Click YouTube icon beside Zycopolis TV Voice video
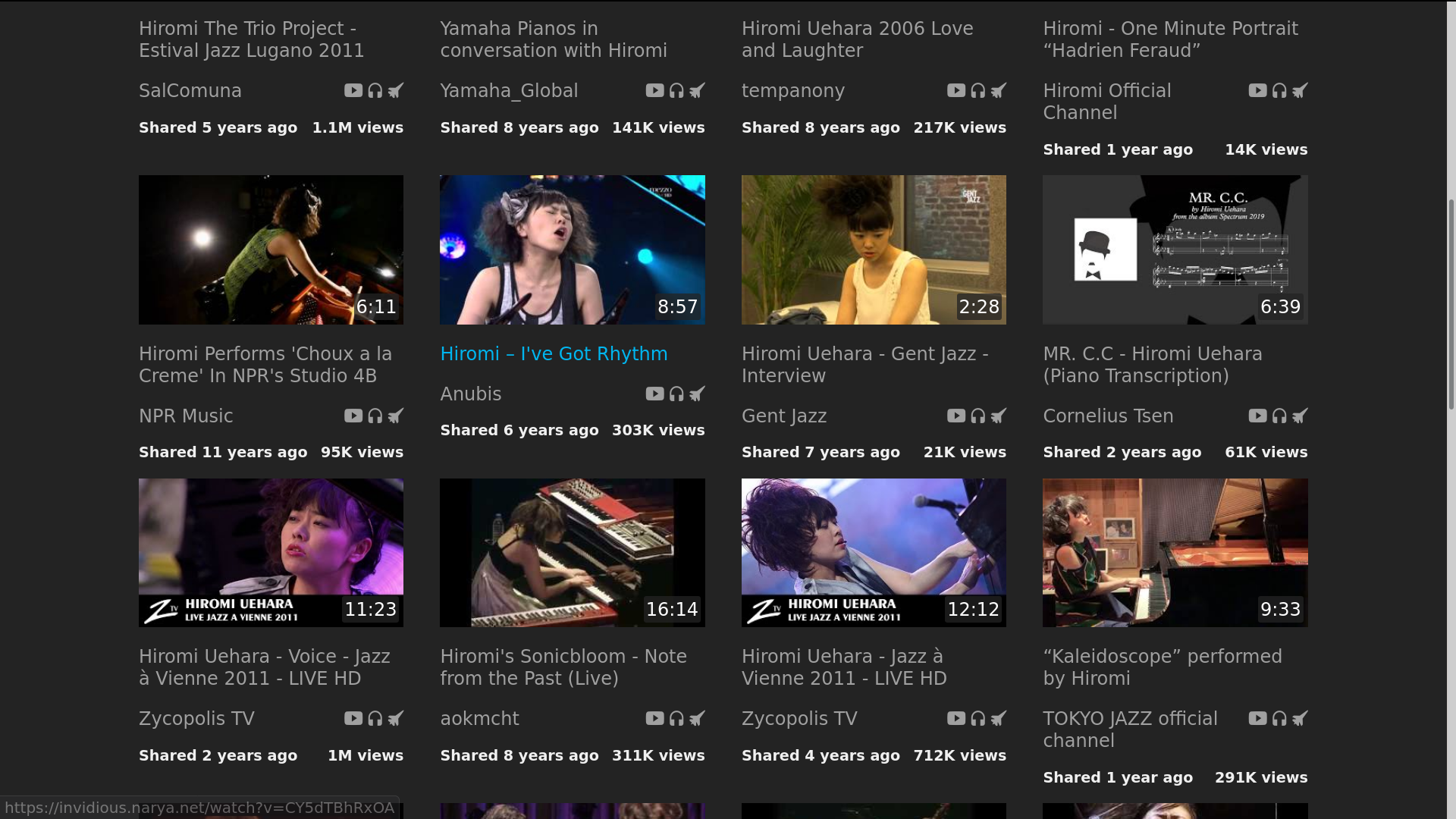The image size is (1456, 819). click(353, 719)
